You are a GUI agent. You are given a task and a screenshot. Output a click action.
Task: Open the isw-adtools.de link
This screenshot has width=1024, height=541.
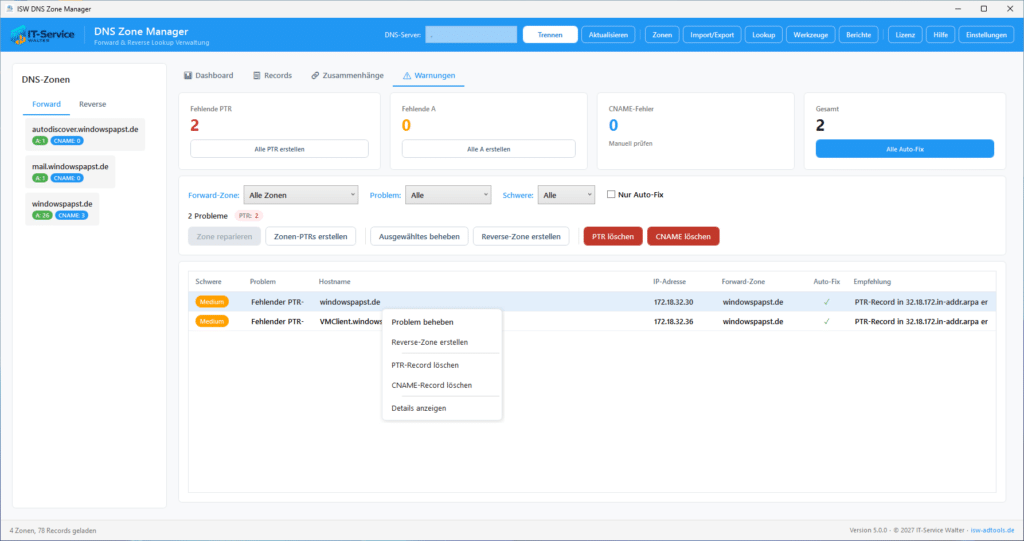992,531
